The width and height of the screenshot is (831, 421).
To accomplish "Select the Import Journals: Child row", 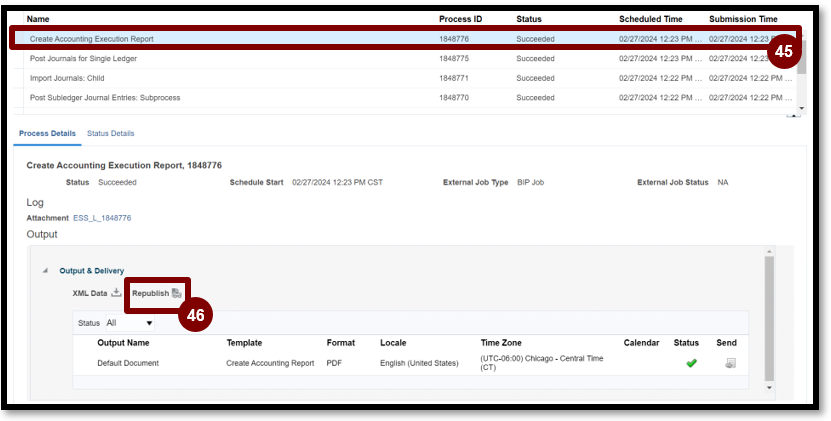I will point(405,78).
